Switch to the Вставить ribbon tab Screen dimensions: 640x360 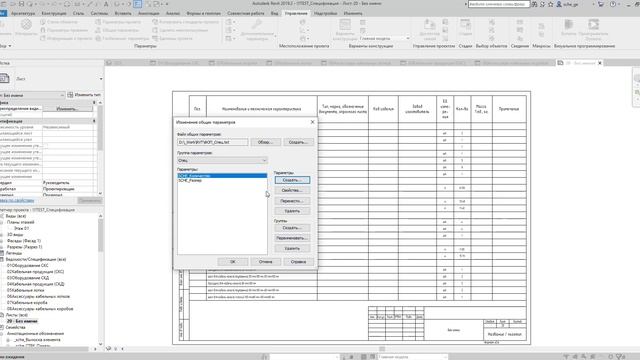click(x=123, y=13)
